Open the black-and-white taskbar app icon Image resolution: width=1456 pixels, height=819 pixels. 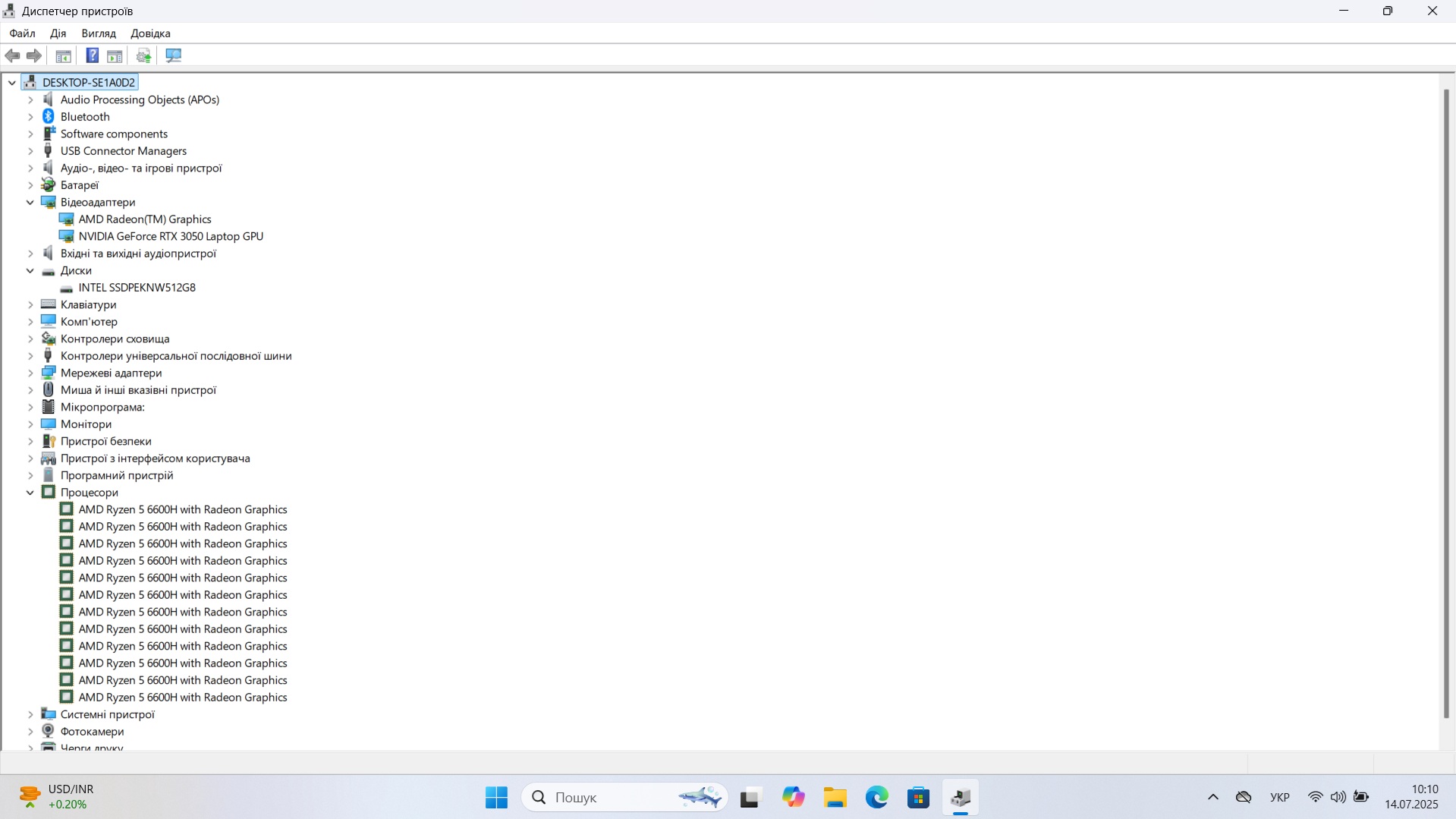(x=750, y=797)
